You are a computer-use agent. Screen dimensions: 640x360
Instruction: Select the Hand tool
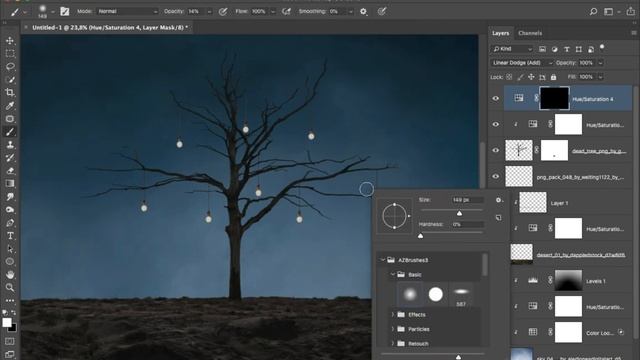(10, 274)
